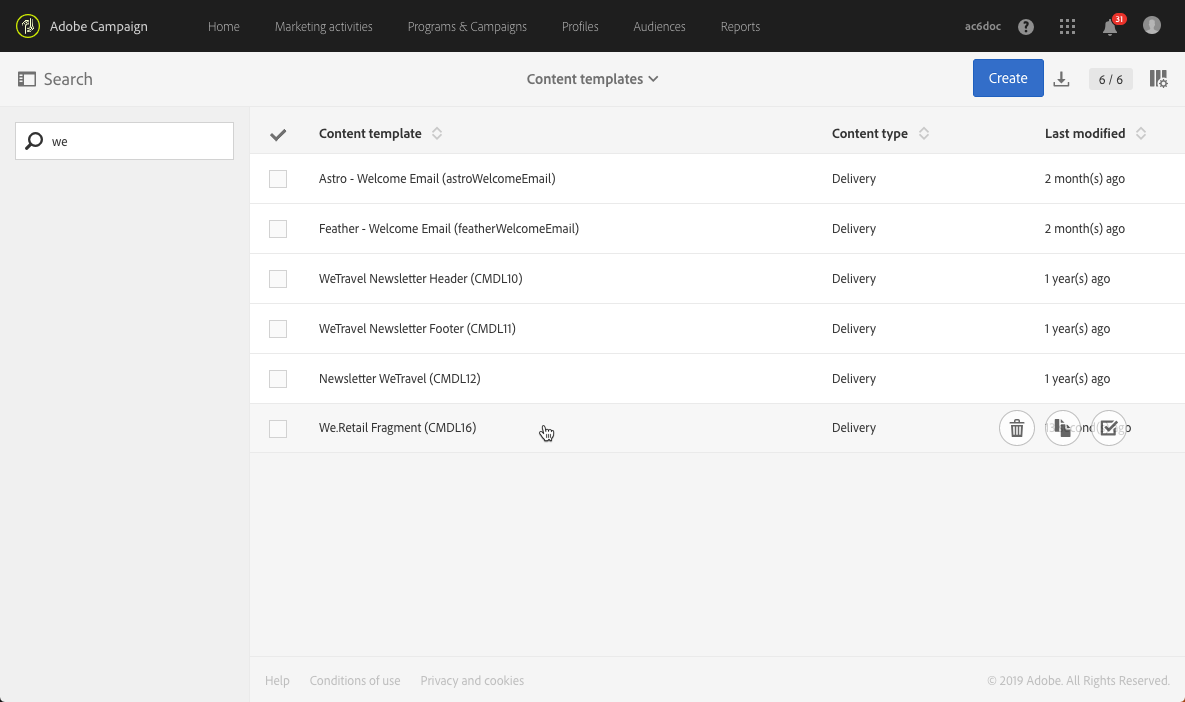Image resolution: width=1185 pixels, height=702 pixels.
Task: Click '2 month(s) ago' in Astro row
Action: tap(1084, 178)
